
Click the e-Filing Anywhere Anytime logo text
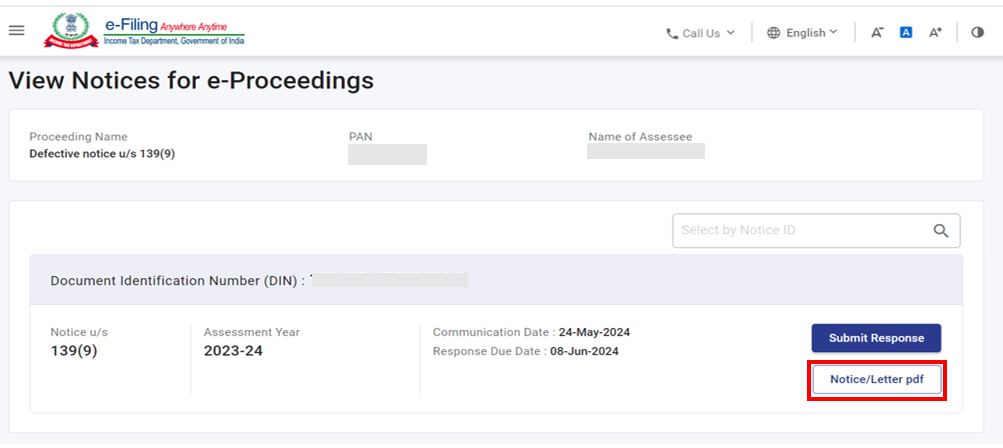174,30
